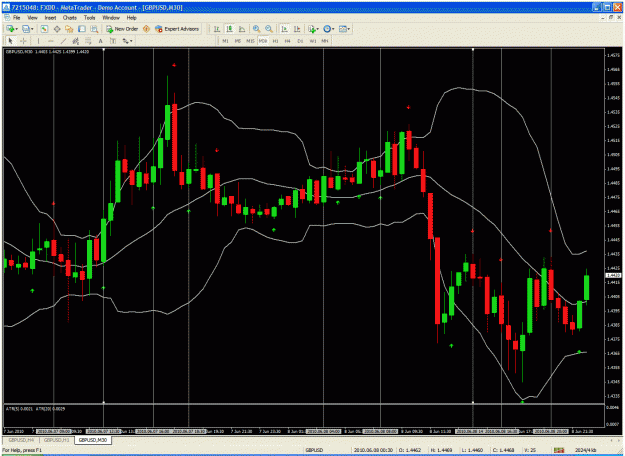
Task: Switch to the GBPUSD,H4 chart tab
Action: (x=22, y=440)
